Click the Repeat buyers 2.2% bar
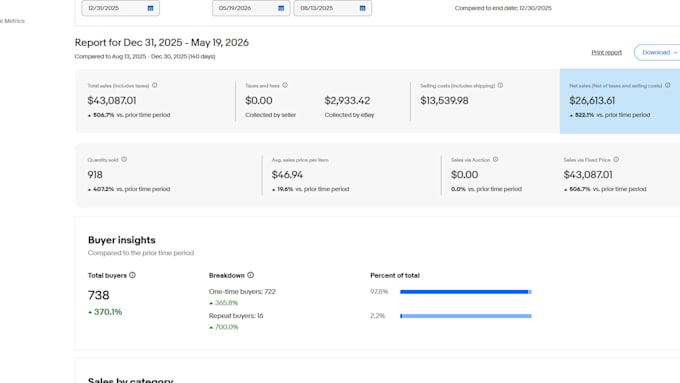The width and height of the screenshot is (680, 383). pyautogui.click(x=466, y=316)
